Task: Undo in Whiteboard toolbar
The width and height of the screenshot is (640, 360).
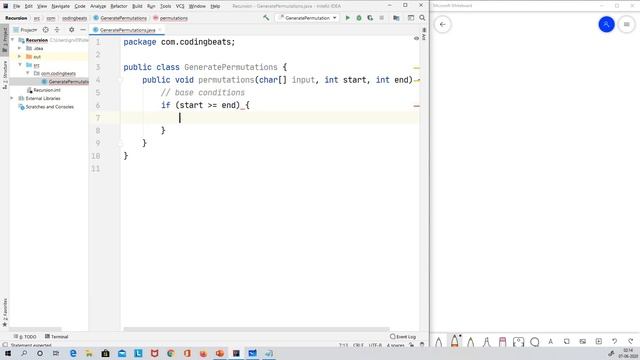Action: coord(614,341)
